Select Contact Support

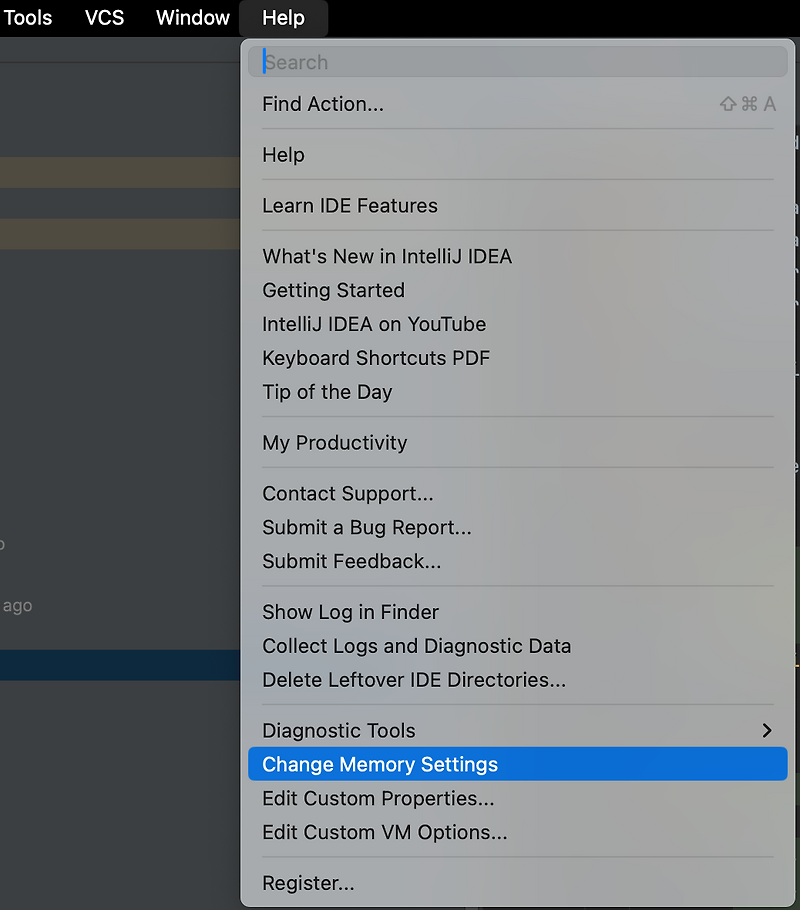347,493
